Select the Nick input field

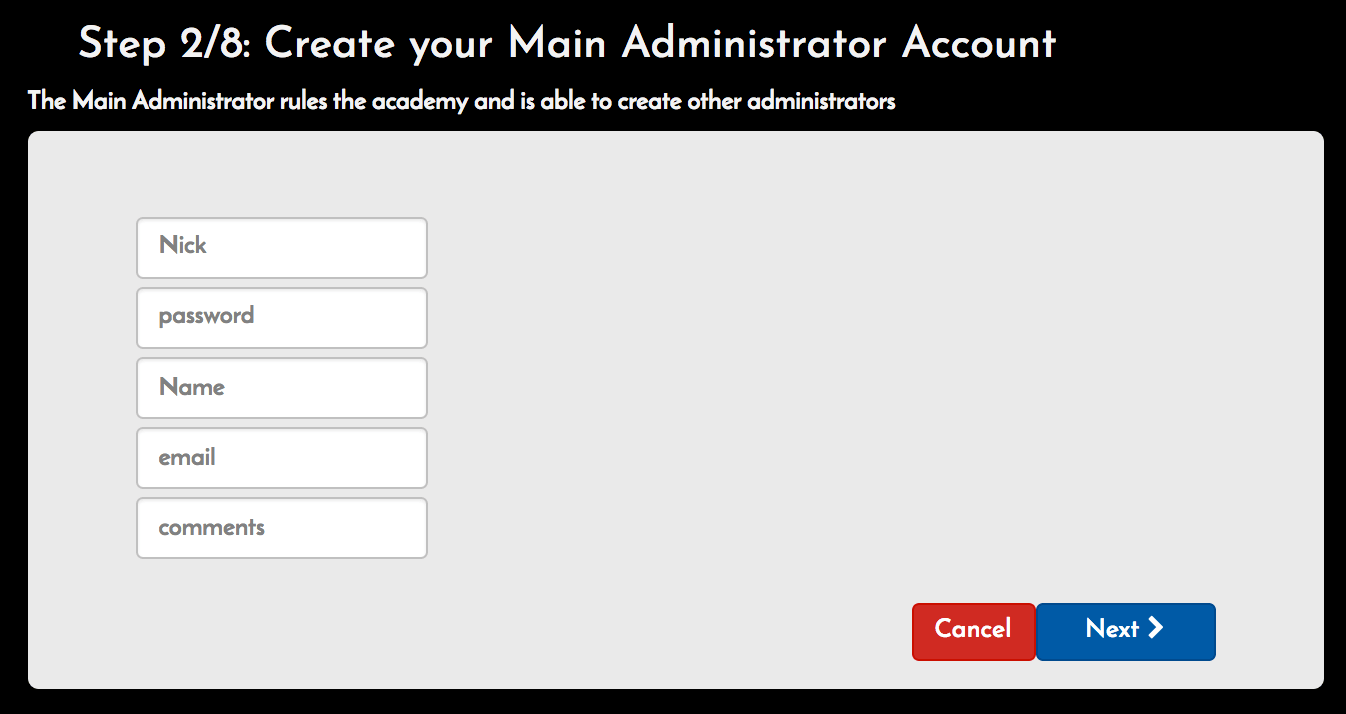[x=281, y=247]
